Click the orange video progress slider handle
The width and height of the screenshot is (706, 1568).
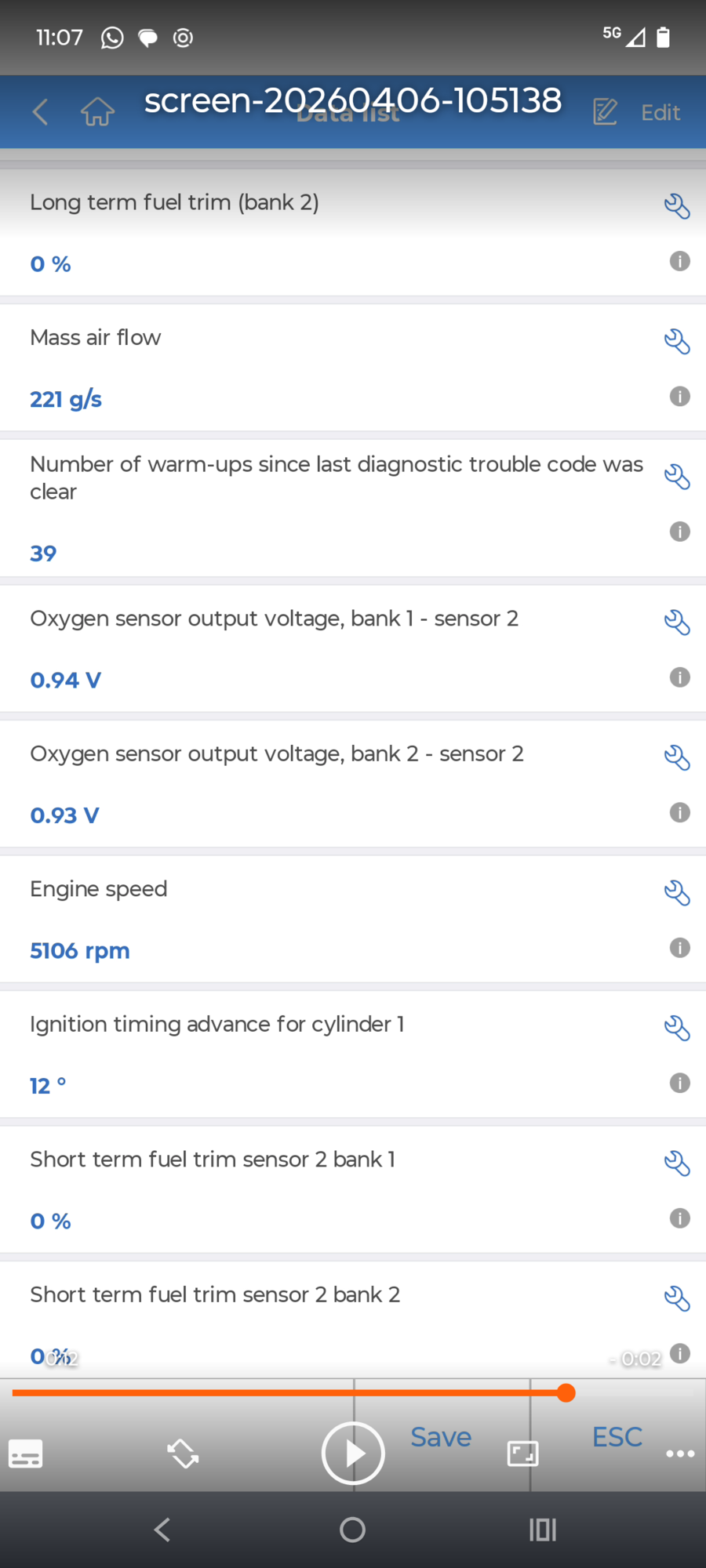click(x=566, y=1392)
